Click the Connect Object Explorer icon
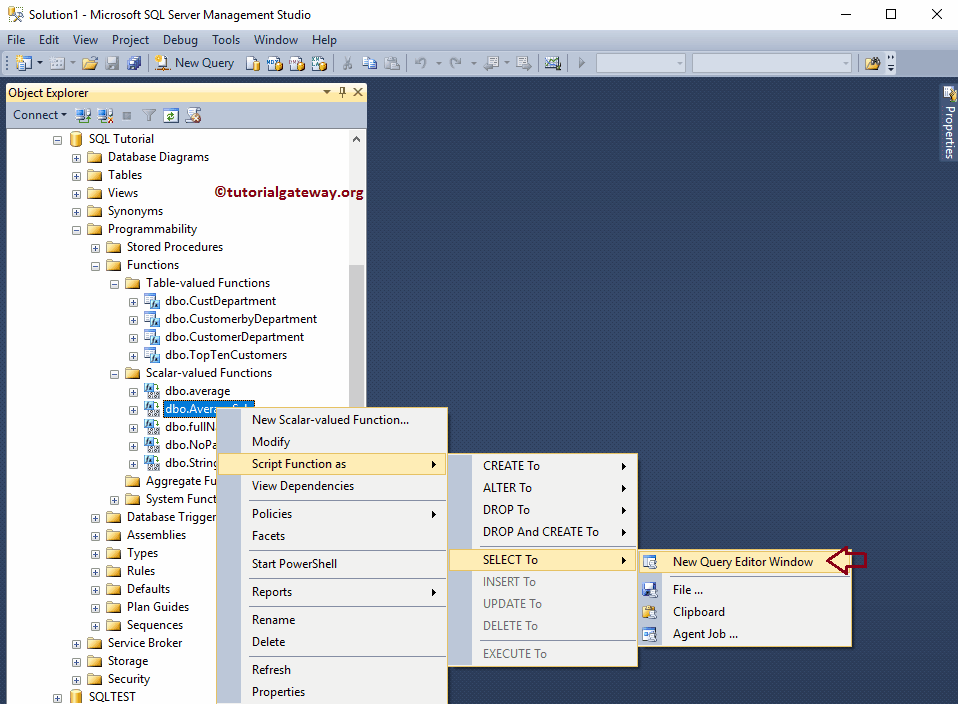The width and height of the screenshot is (958, 704). [x=84, y=115]
